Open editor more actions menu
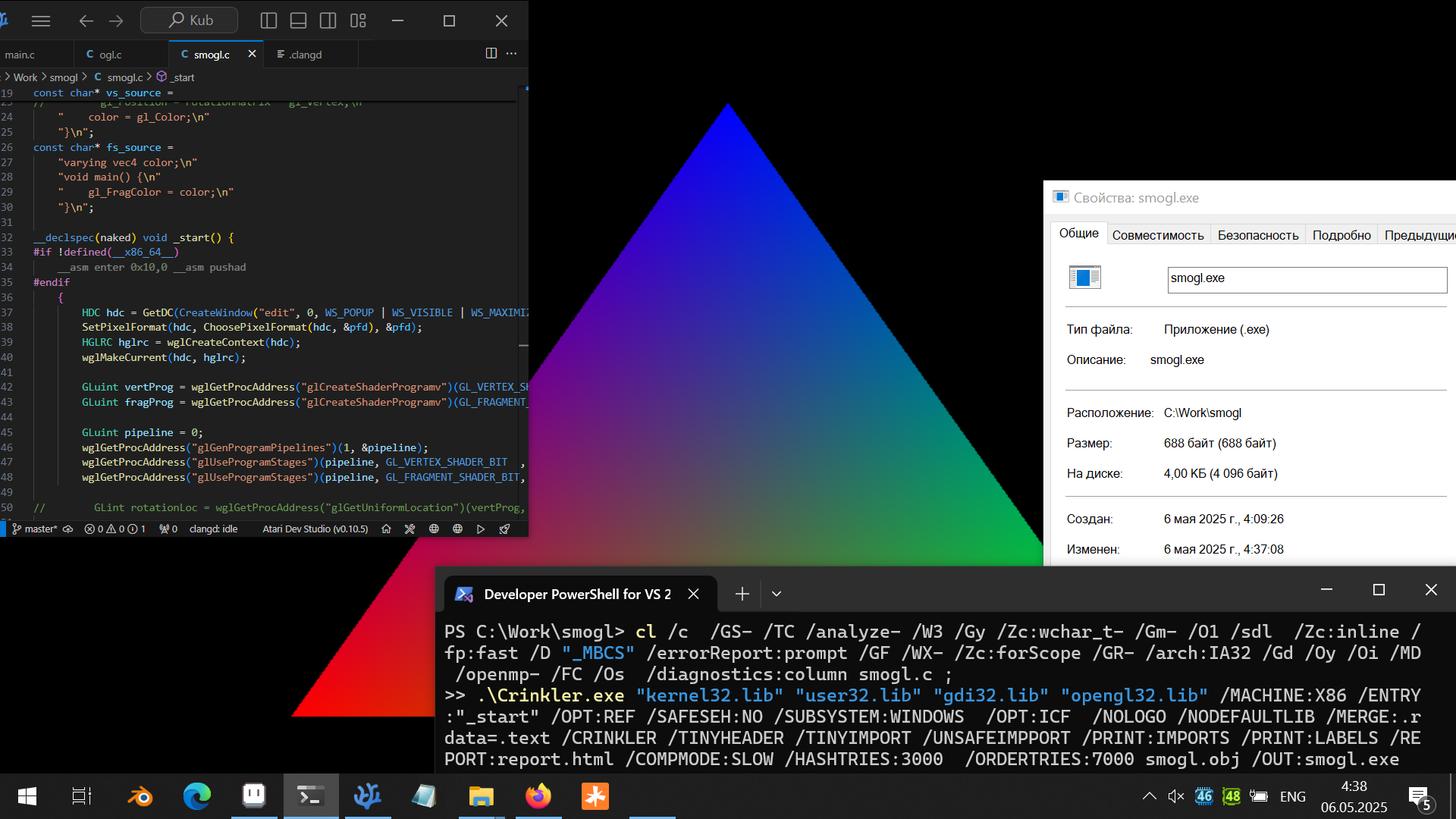The width and height of the screenshot is (1456, 819). (x=512, y=53)
